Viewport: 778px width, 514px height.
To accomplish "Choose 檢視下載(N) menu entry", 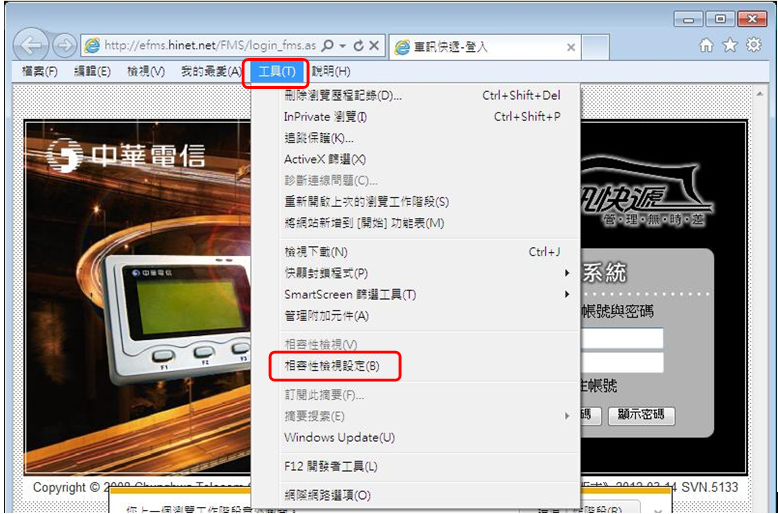I will click(416, 252).
